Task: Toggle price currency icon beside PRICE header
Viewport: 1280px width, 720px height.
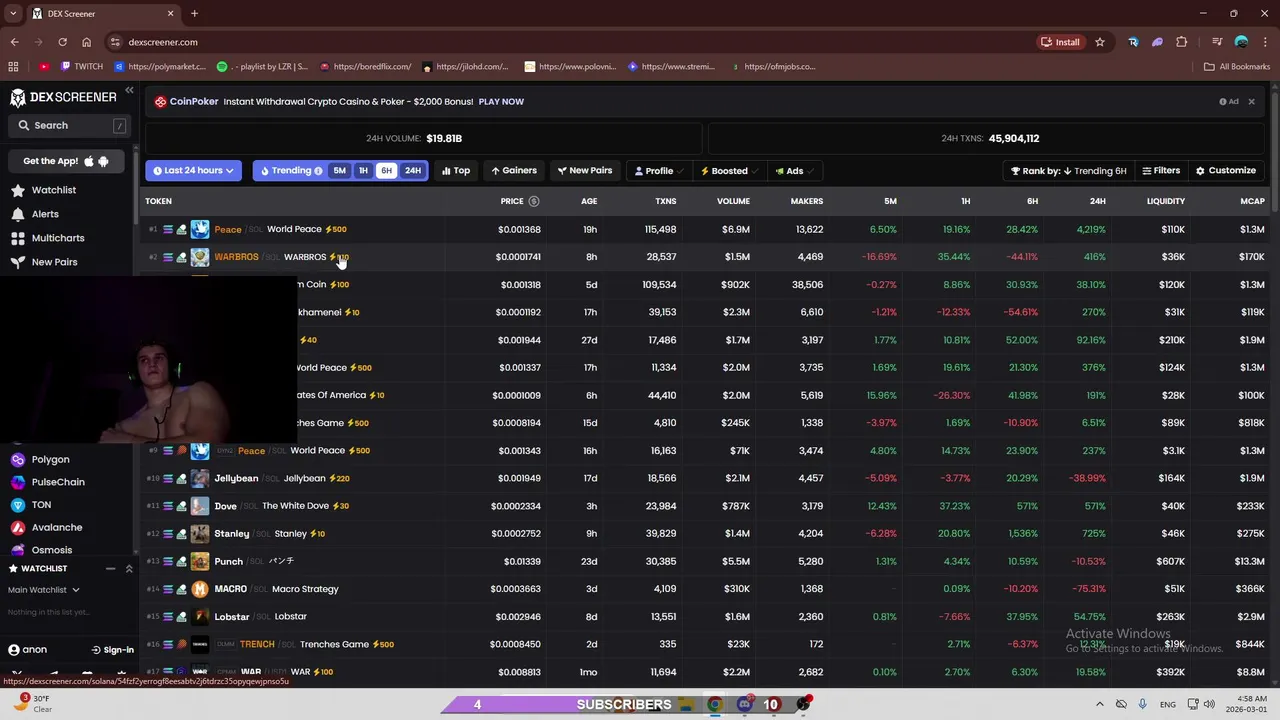Action: (x=534, y=201)
